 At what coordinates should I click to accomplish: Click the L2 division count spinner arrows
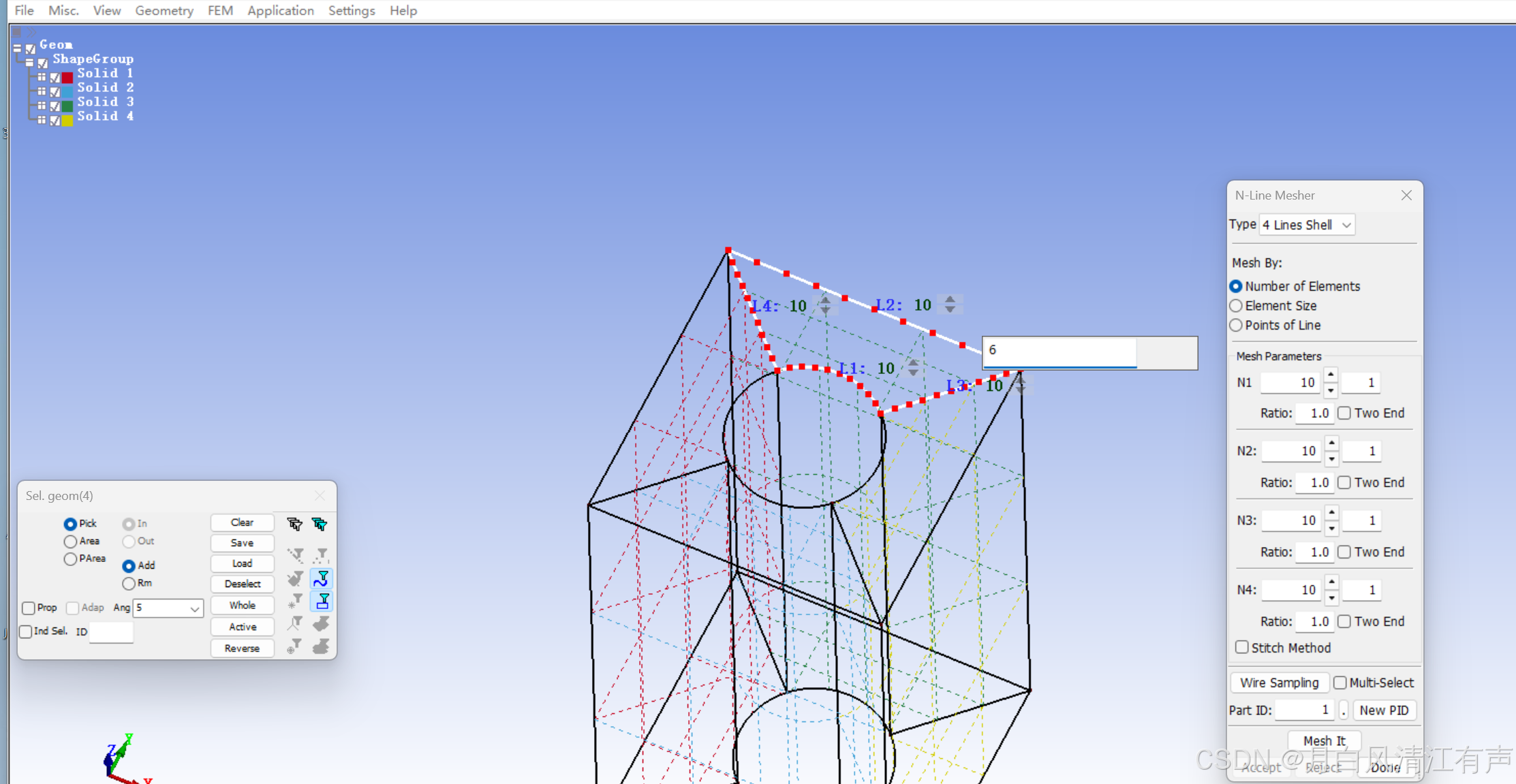coord(950,304)
